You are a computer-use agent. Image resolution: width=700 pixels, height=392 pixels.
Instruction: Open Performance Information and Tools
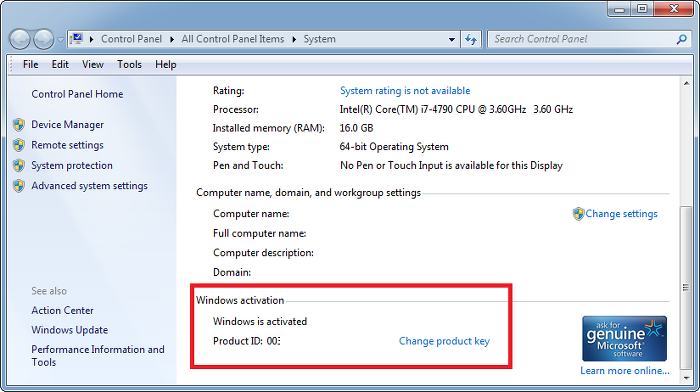point(98,356)
